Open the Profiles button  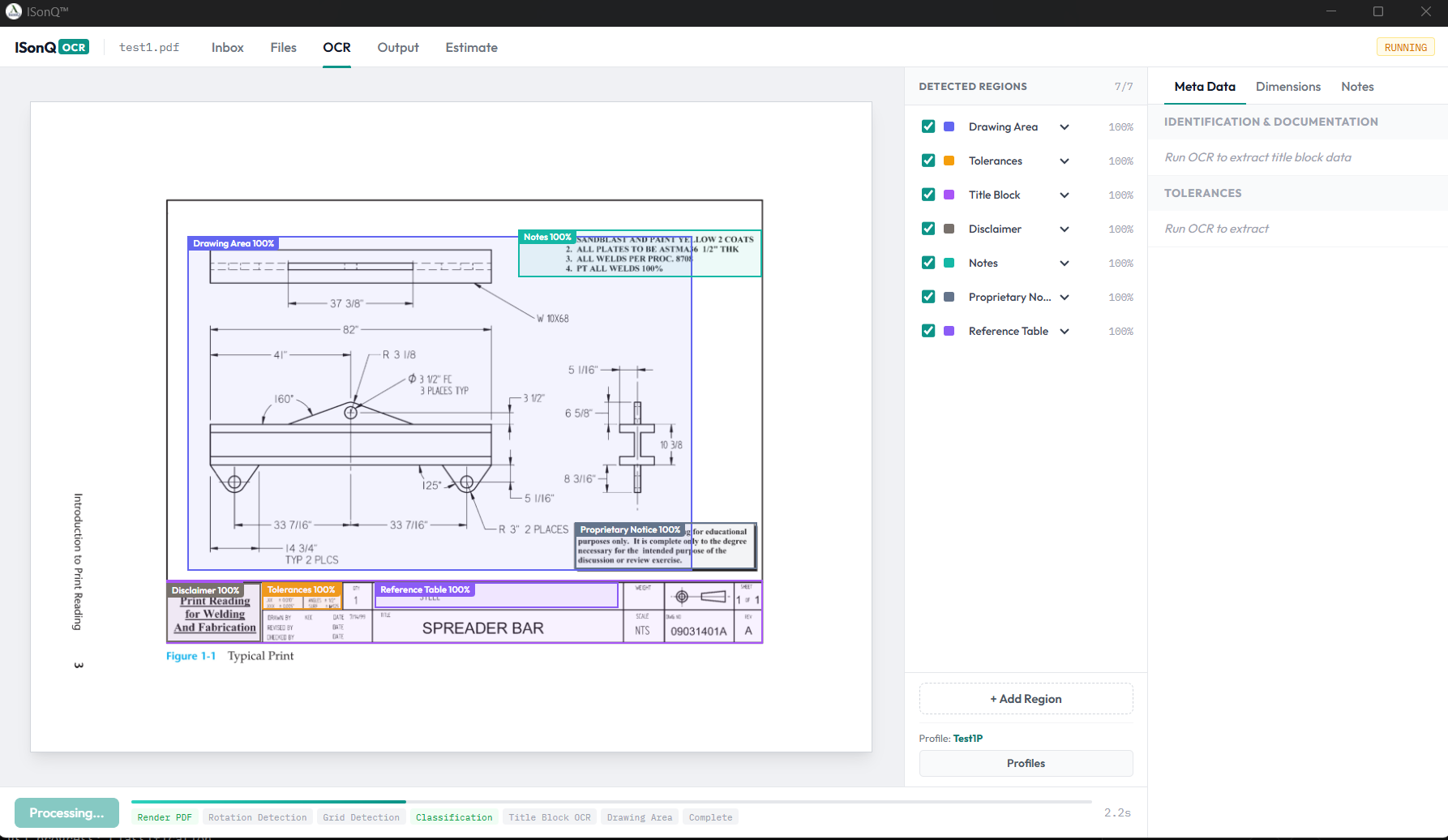click(x=1026, y=763)
